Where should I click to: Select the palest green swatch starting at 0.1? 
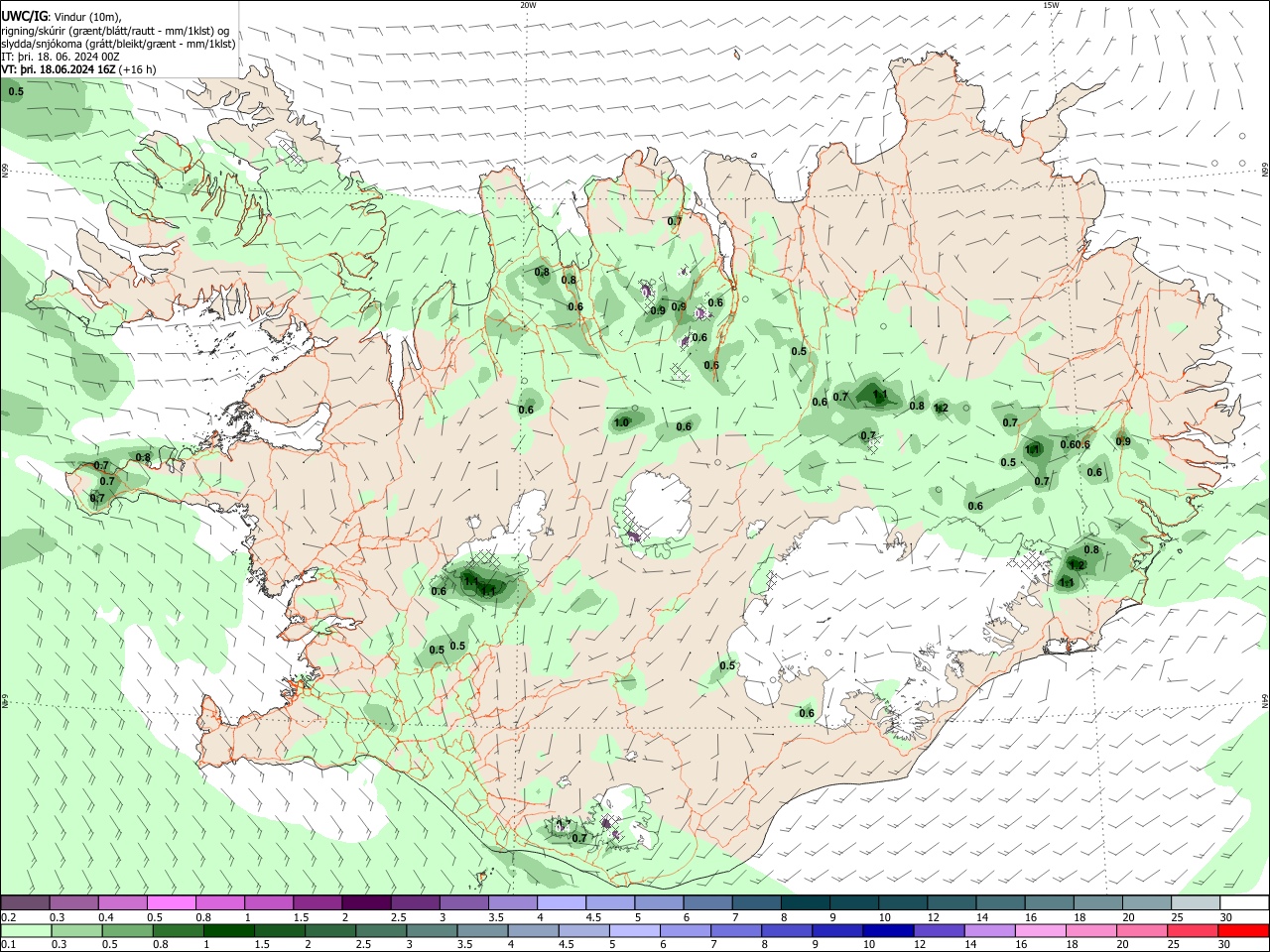(x=26, y=930)
